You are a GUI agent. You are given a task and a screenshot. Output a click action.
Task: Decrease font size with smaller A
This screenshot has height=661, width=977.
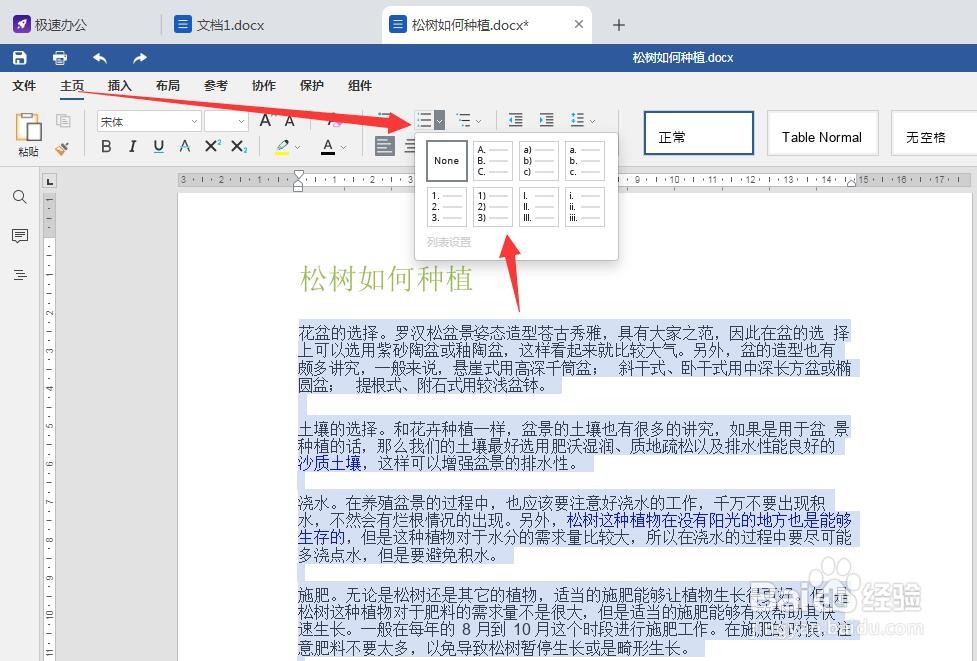290,120
